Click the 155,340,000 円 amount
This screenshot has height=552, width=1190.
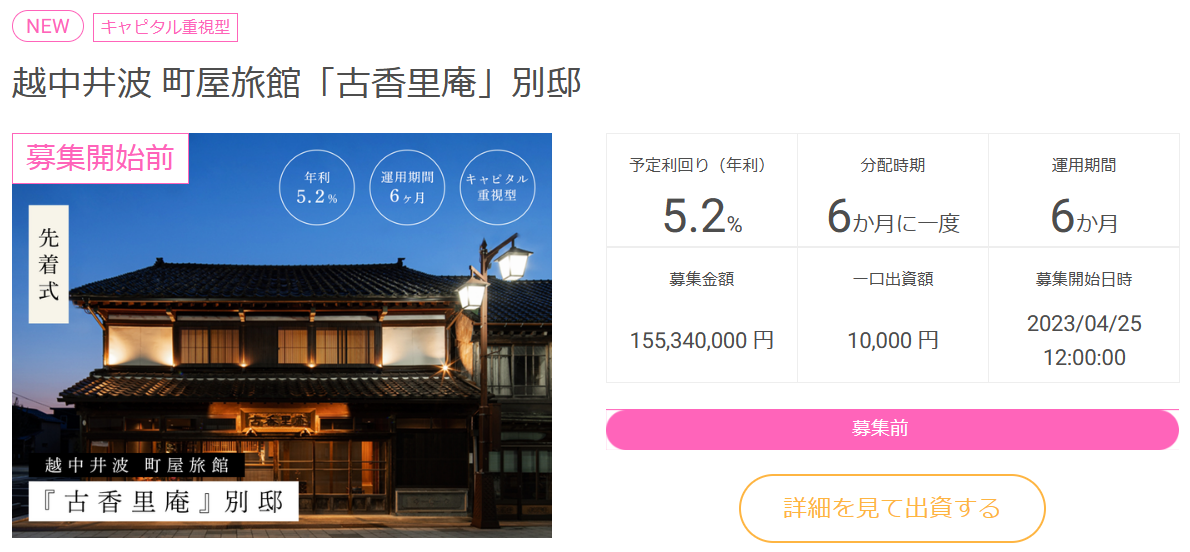tap(702, 340)
